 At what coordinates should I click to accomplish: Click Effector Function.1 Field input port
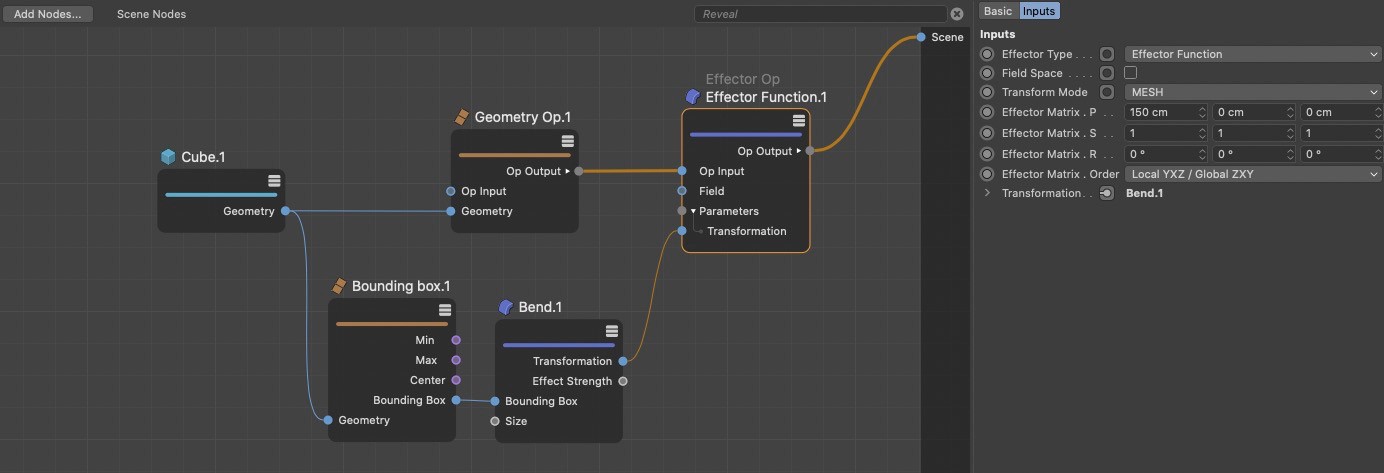coord(682,191)
